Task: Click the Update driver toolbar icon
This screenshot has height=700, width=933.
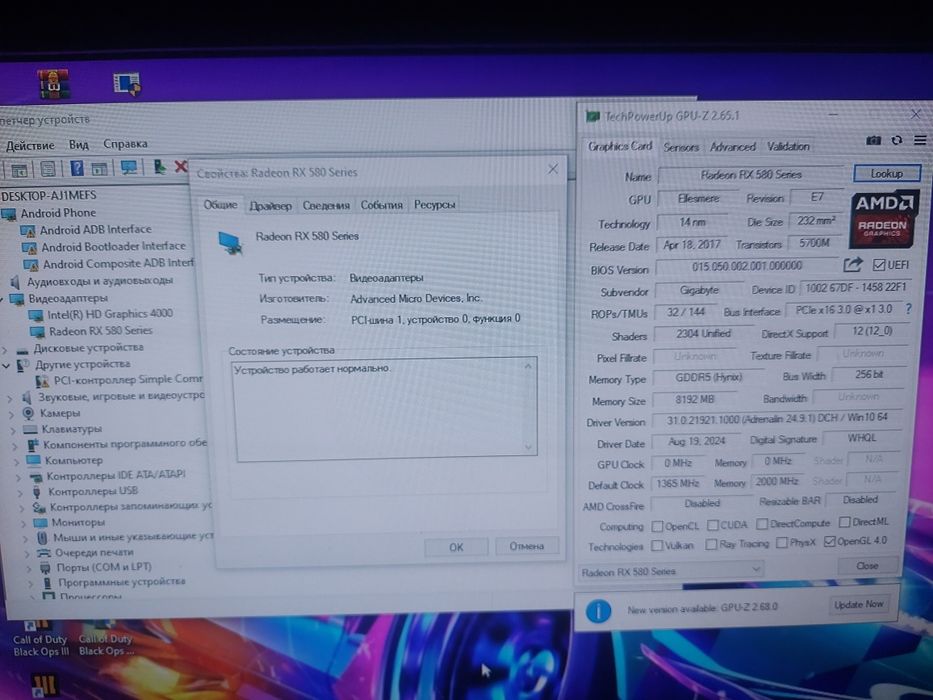Action: coord(159,167)
